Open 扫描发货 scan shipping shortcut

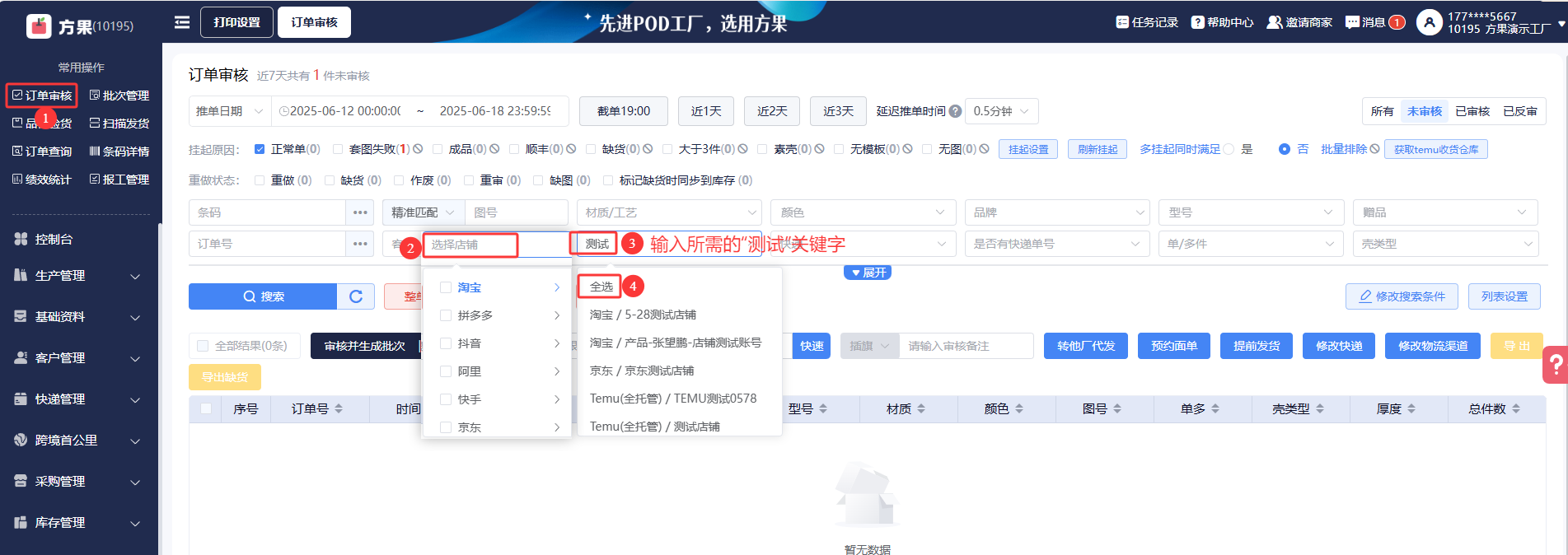coord(119,124)
